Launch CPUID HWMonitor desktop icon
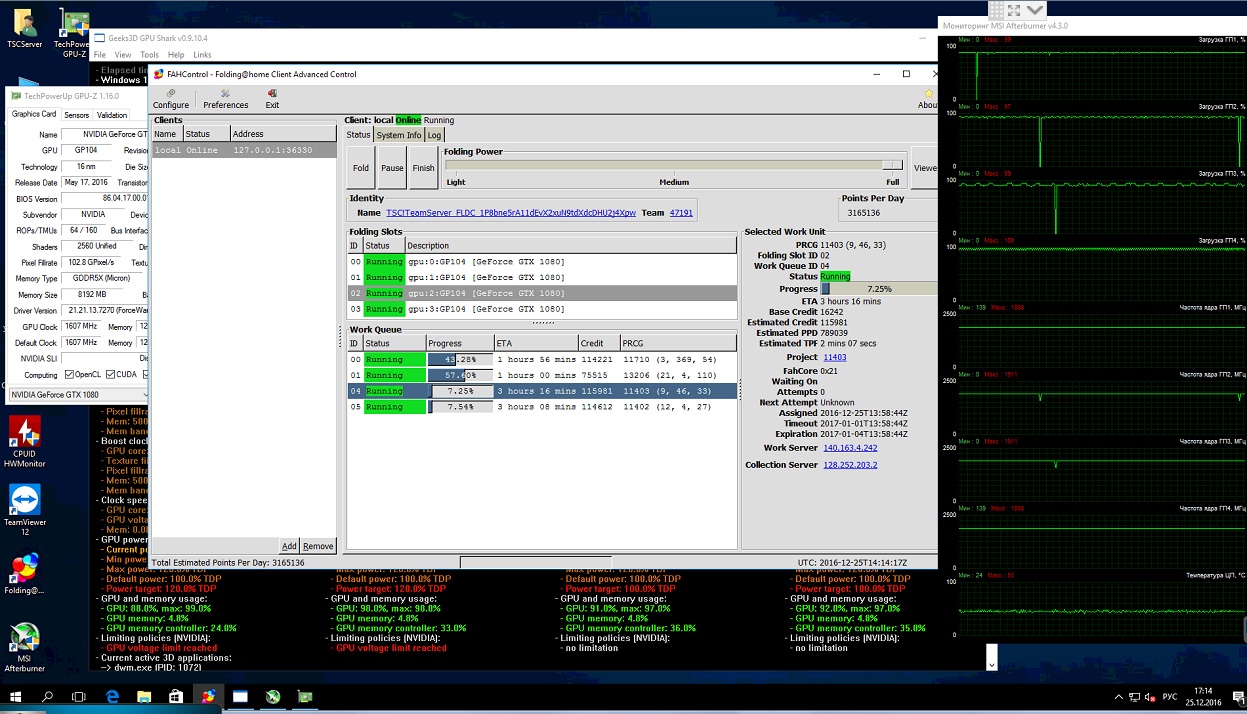Screen dimensions: 1247x714 24,441
